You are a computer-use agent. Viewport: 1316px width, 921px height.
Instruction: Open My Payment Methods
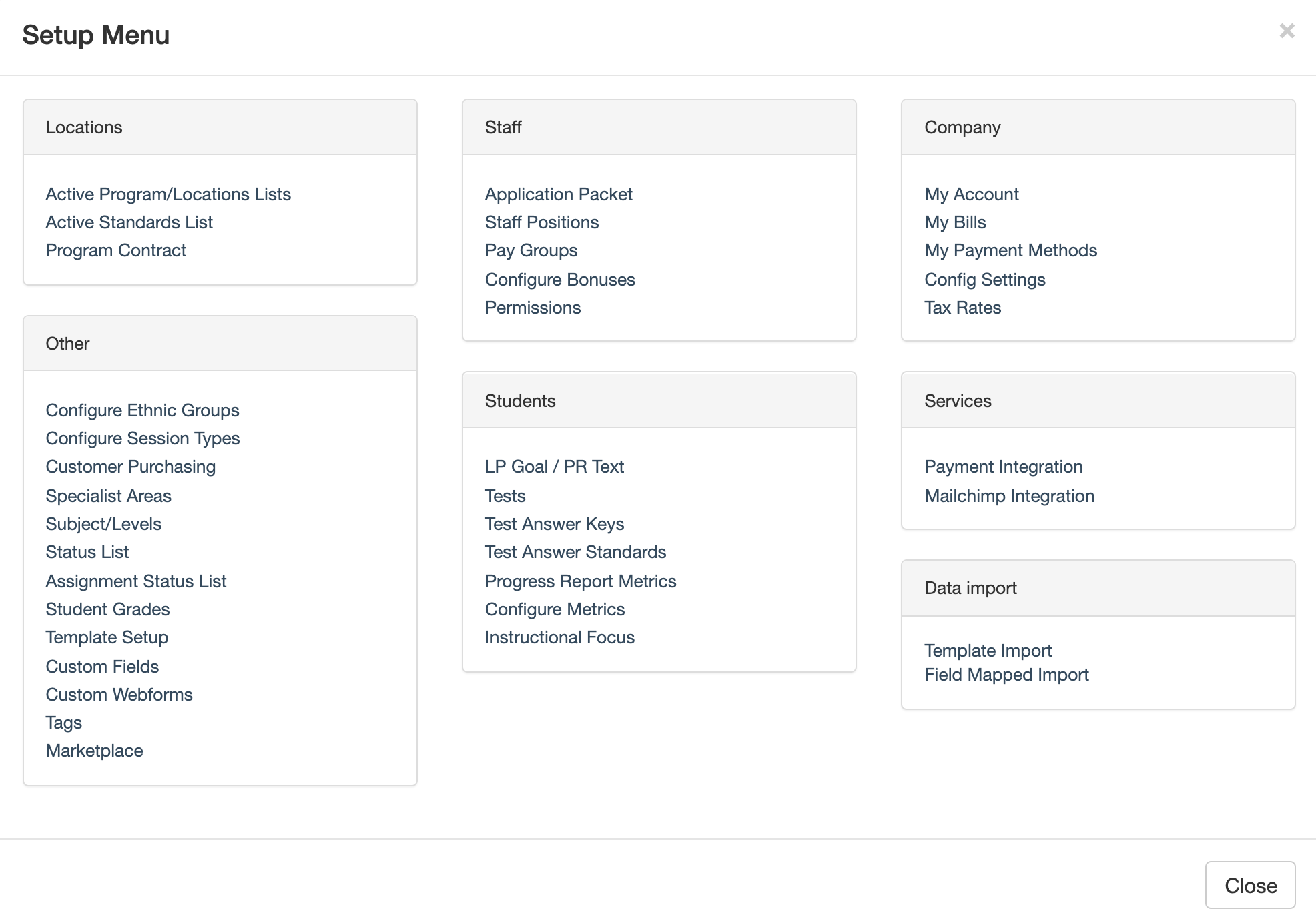[1010, 250]
